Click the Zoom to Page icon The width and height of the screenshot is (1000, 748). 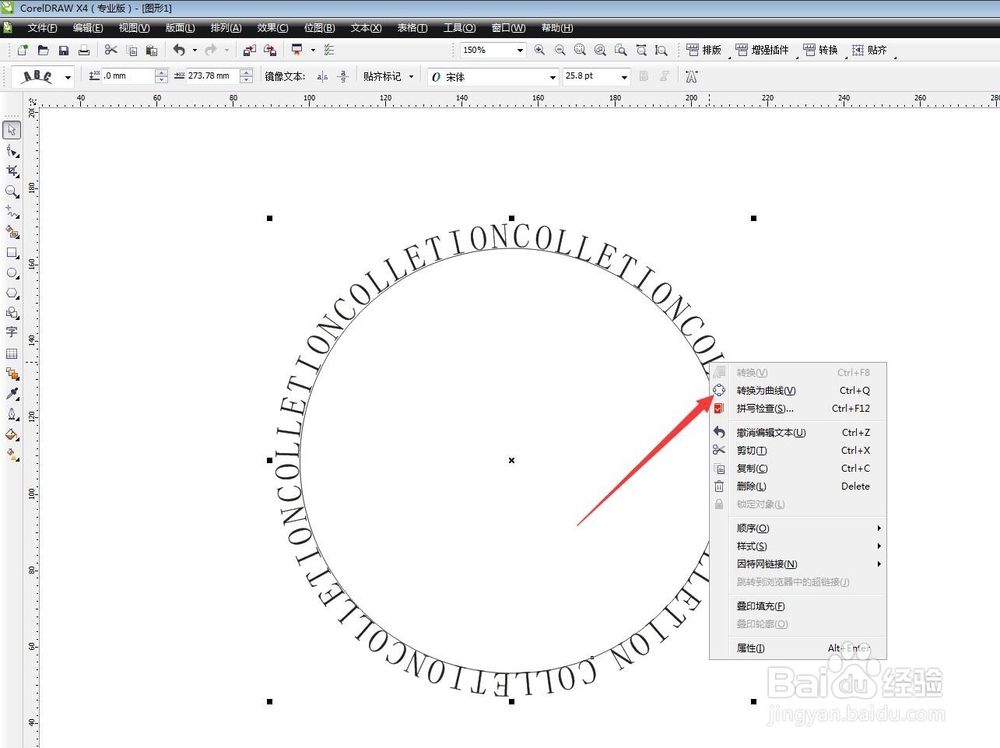point(621,50)
